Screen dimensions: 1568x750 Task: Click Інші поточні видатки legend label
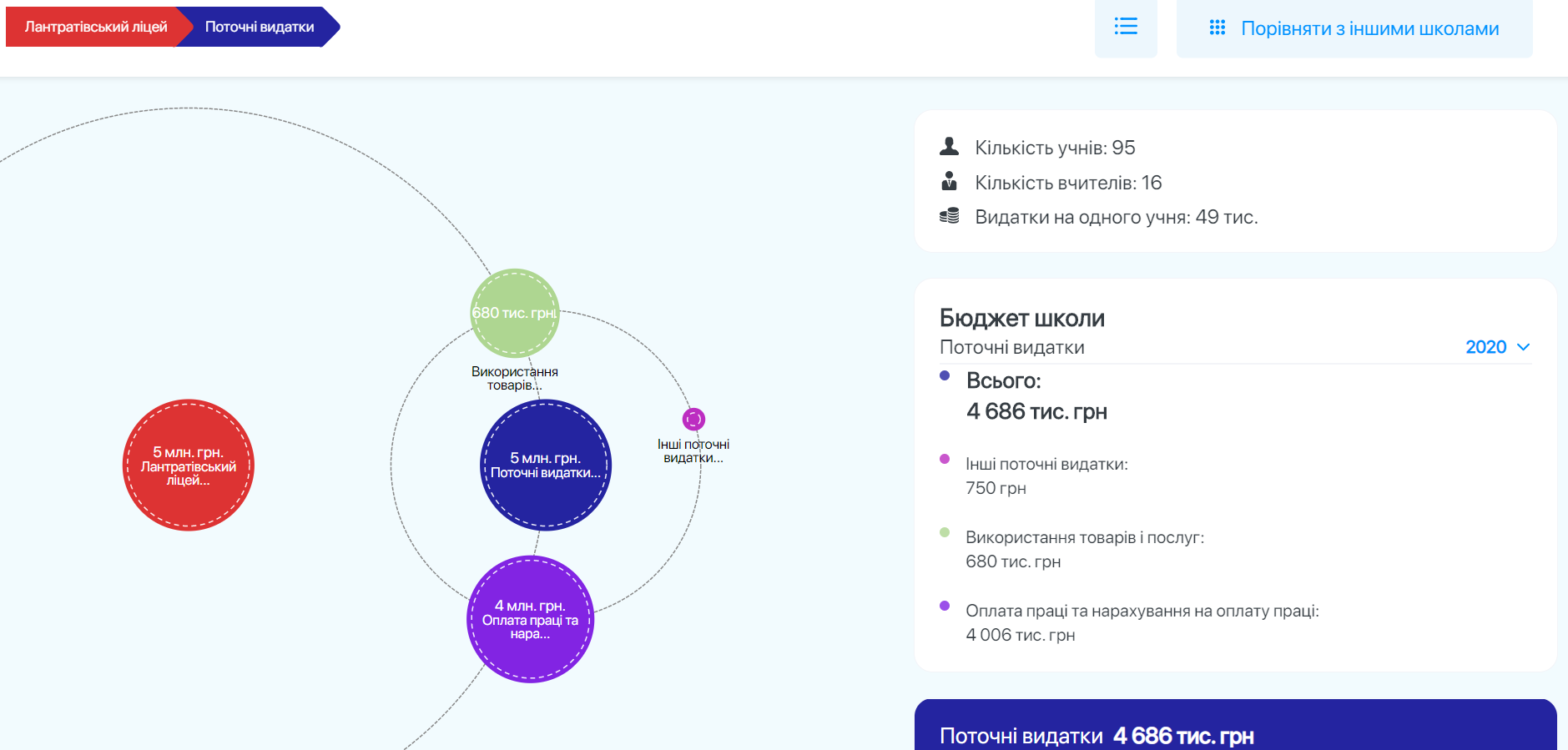coord(1046,464)
